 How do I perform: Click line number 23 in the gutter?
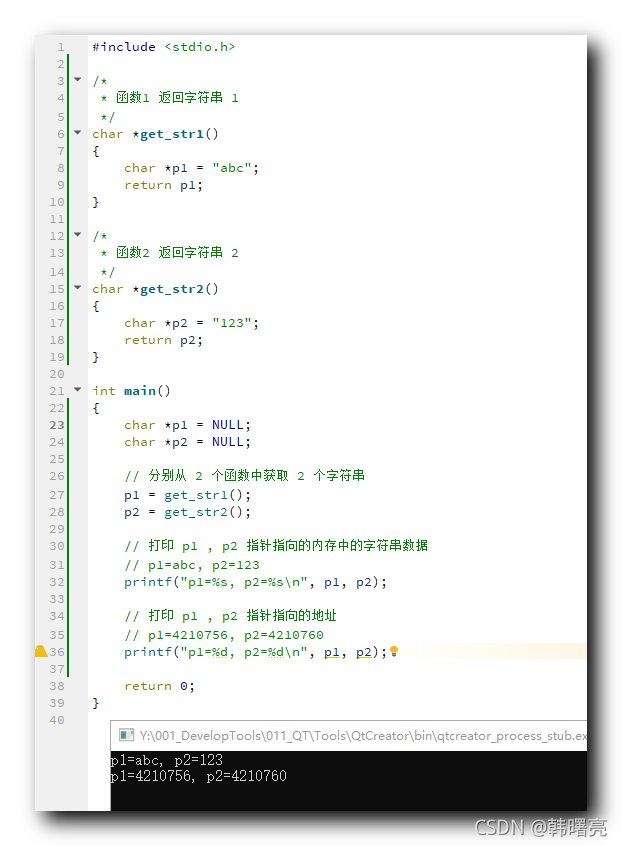[57, 425]
